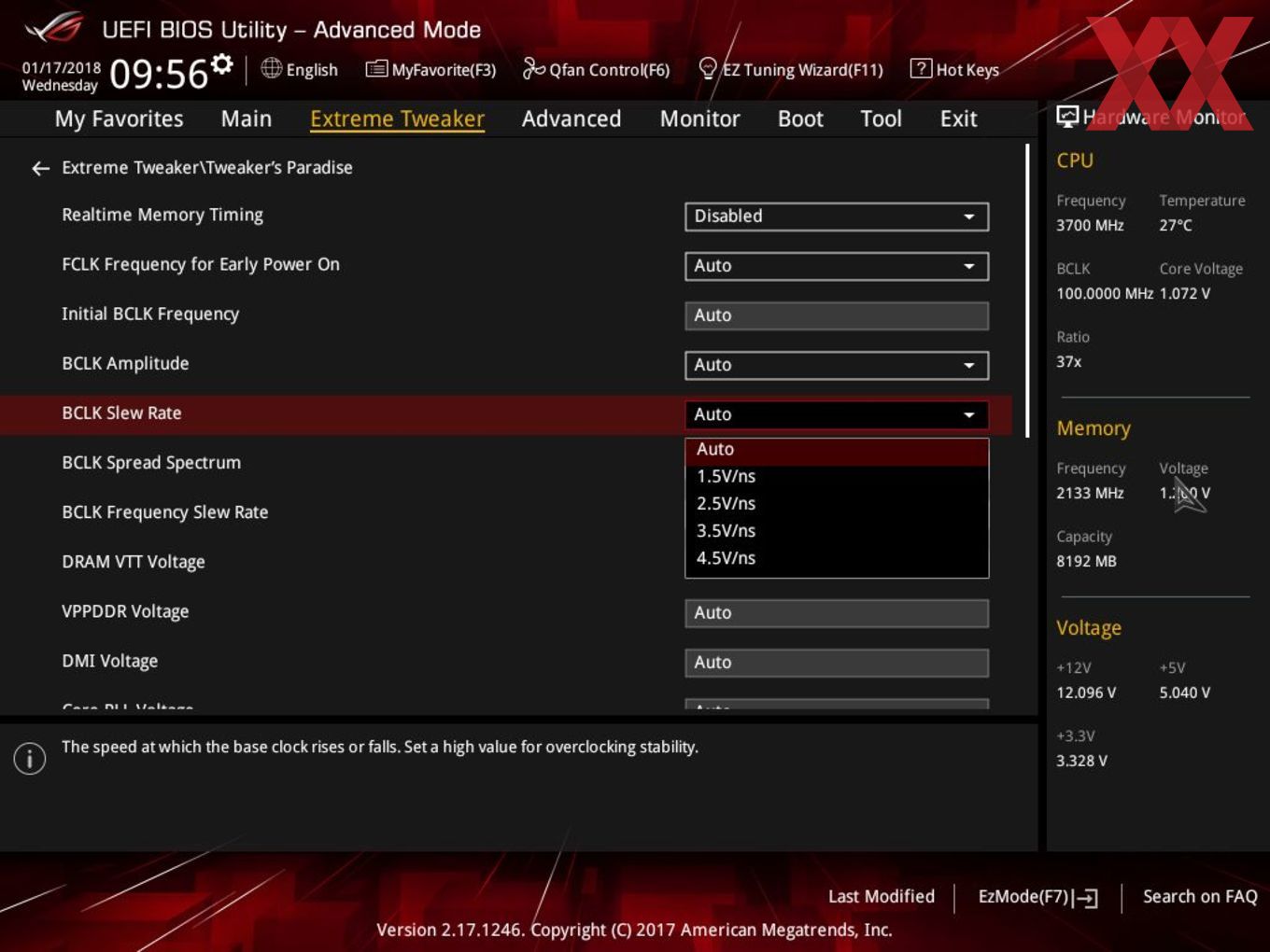This screenshot has width=1270, height=952.
Task: Open the Tool tab
Action: (x=881, y=119)
